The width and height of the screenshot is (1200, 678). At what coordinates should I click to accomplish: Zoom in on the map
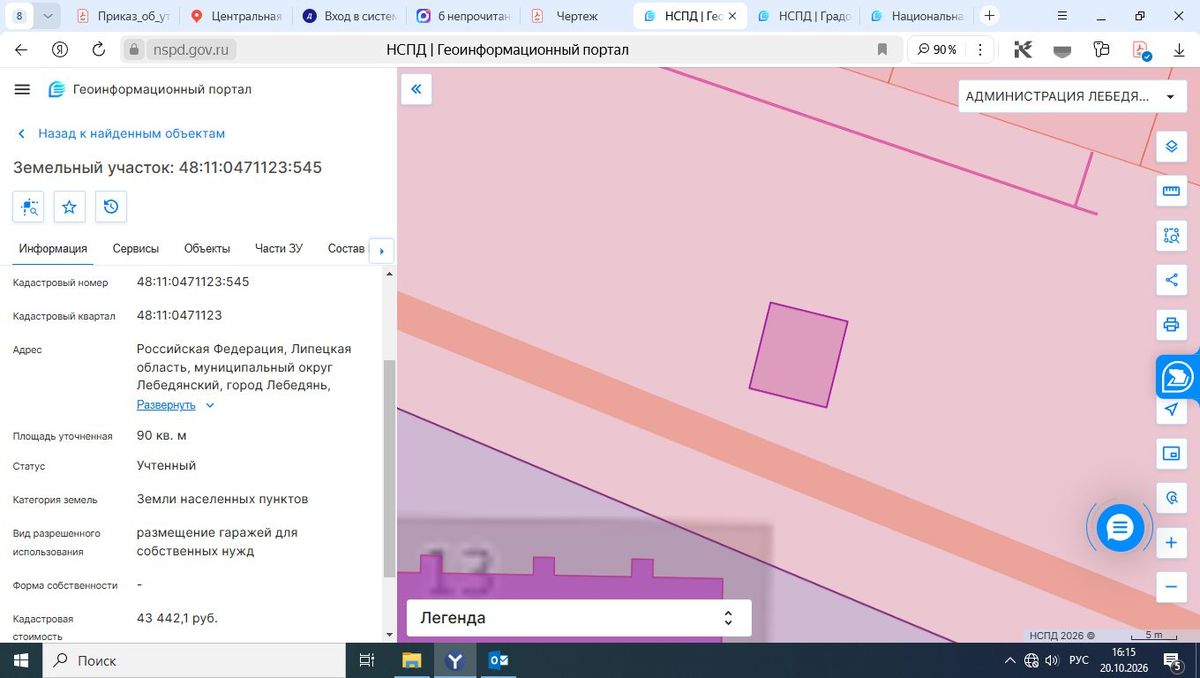1171,543
